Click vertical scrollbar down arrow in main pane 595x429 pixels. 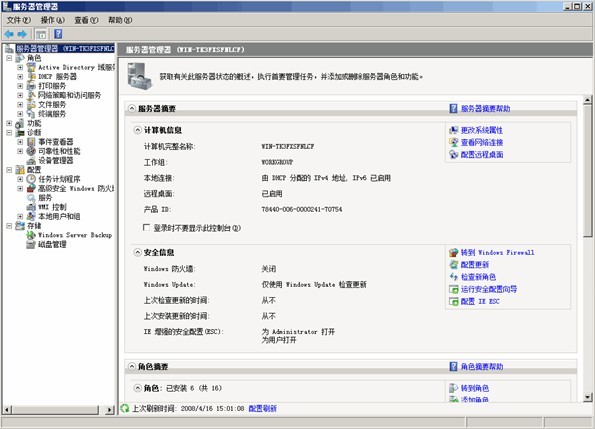[x=587, y=397]
